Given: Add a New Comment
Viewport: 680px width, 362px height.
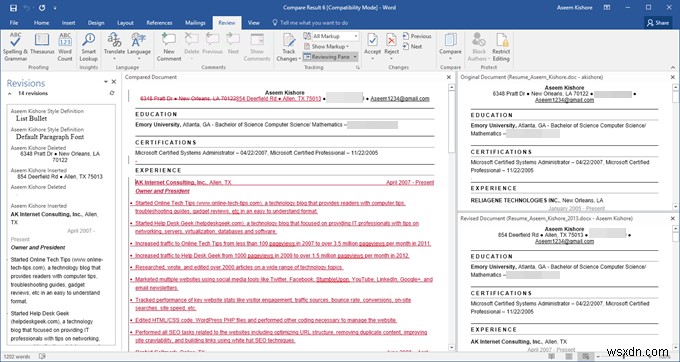Looking at the screenshot, I should coord(169,46).
